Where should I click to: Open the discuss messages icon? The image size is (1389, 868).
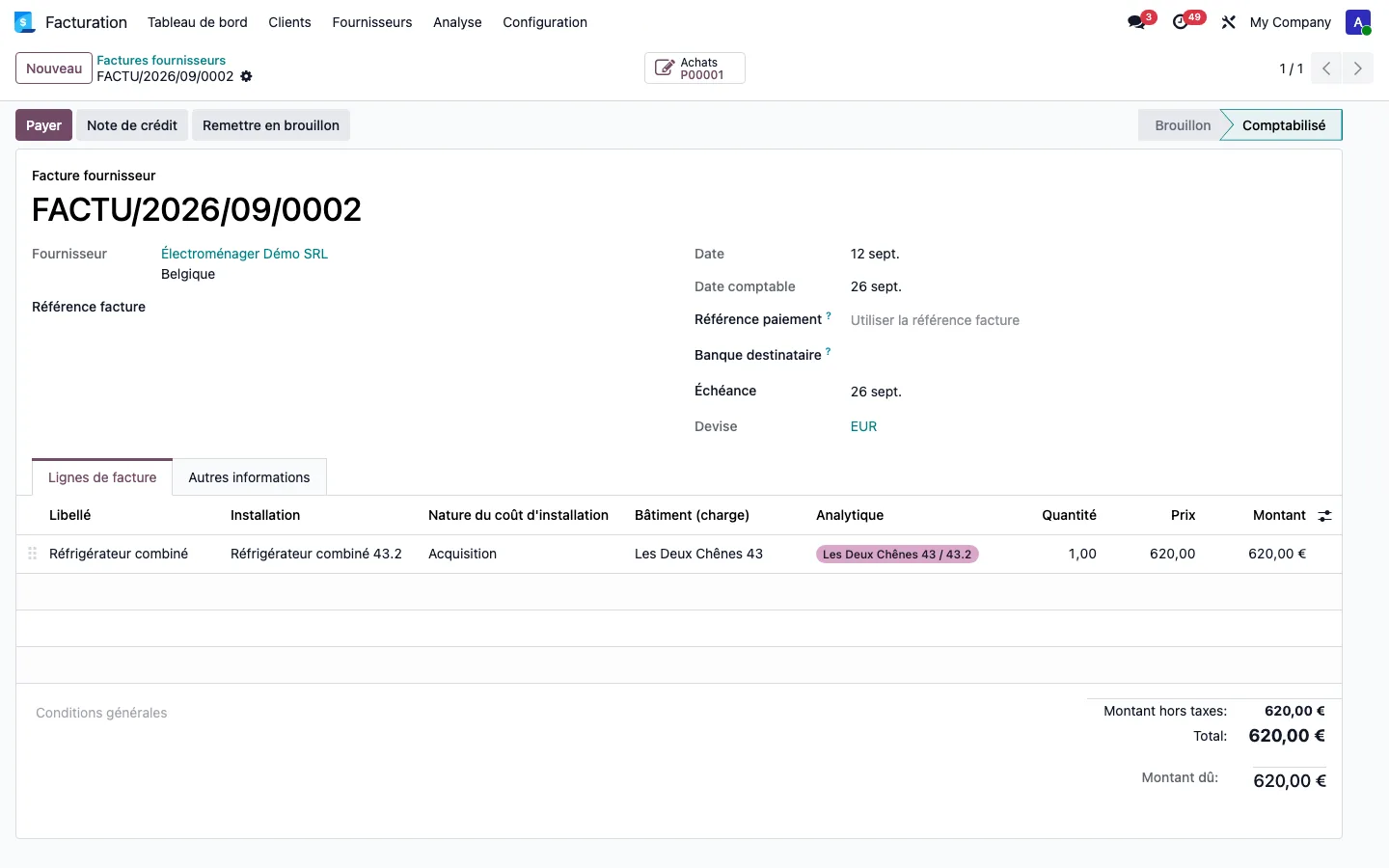1136,22
